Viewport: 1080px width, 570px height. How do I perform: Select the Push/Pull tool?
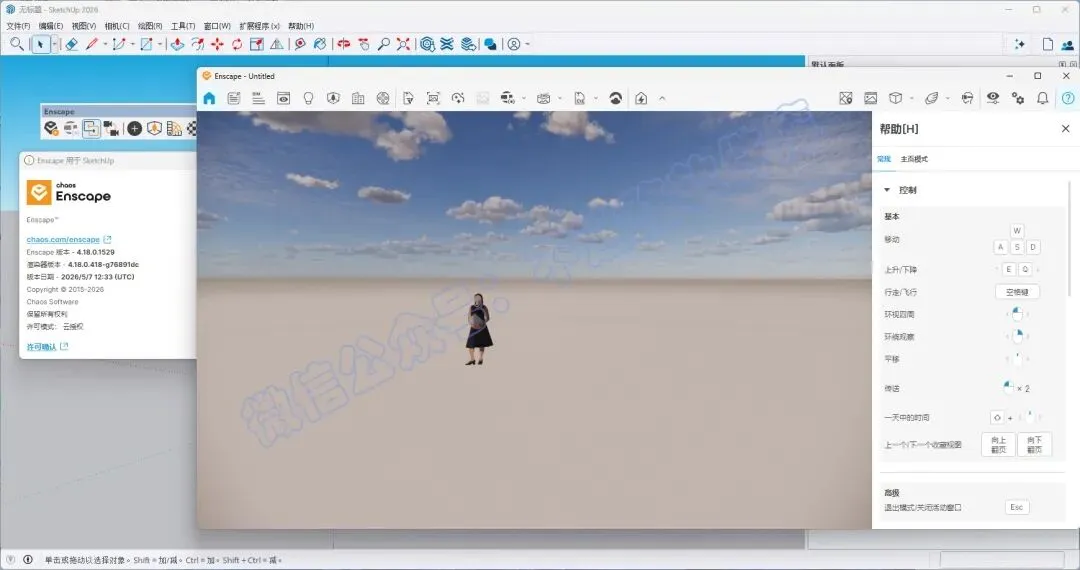[x=177, y=44]
